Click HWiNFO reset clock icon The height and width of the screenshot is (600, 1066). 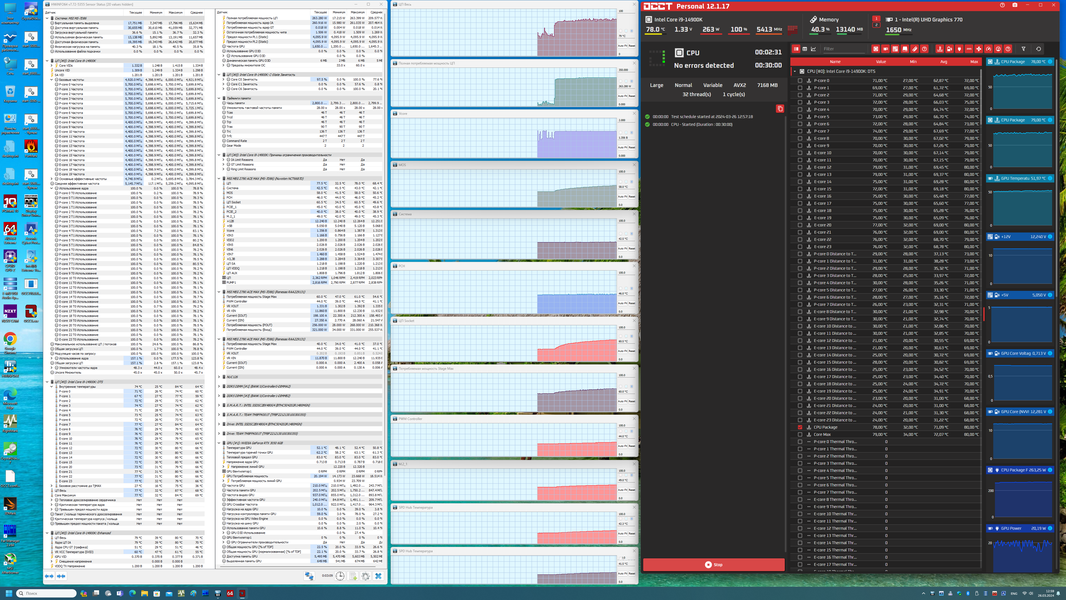[340, 576]
